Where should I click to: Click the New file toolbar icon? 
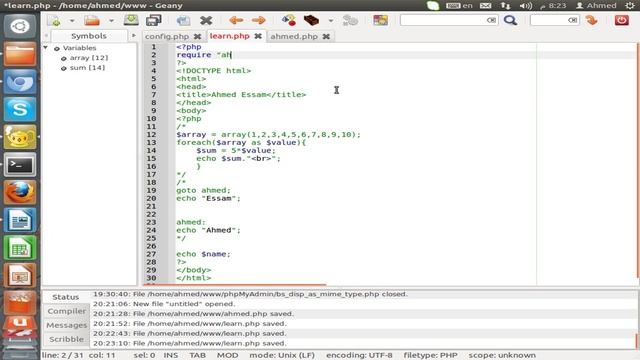point(54,20)
